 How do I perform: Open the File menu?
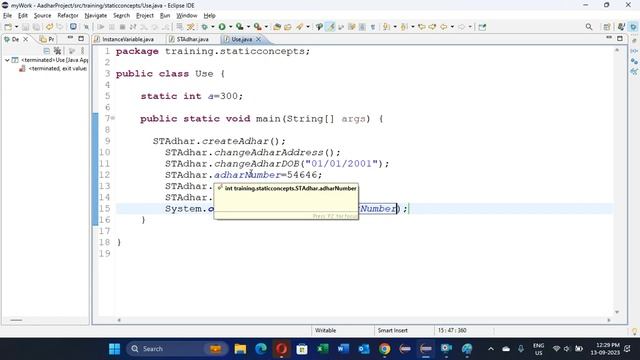point(7,16)
